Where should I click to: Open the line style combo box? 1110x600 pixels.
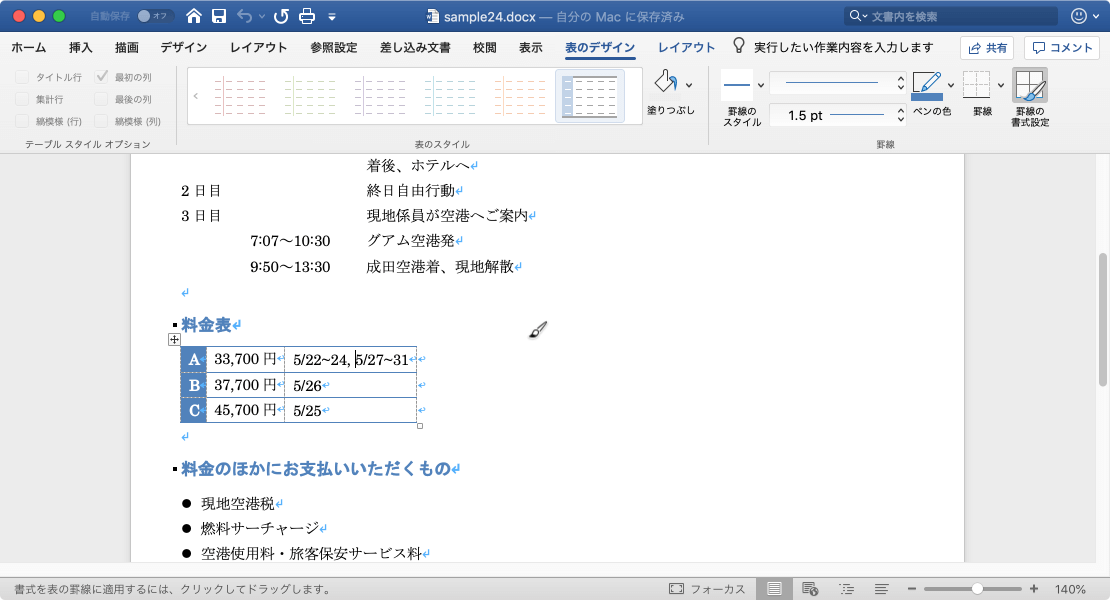click(x=837, y=83)
